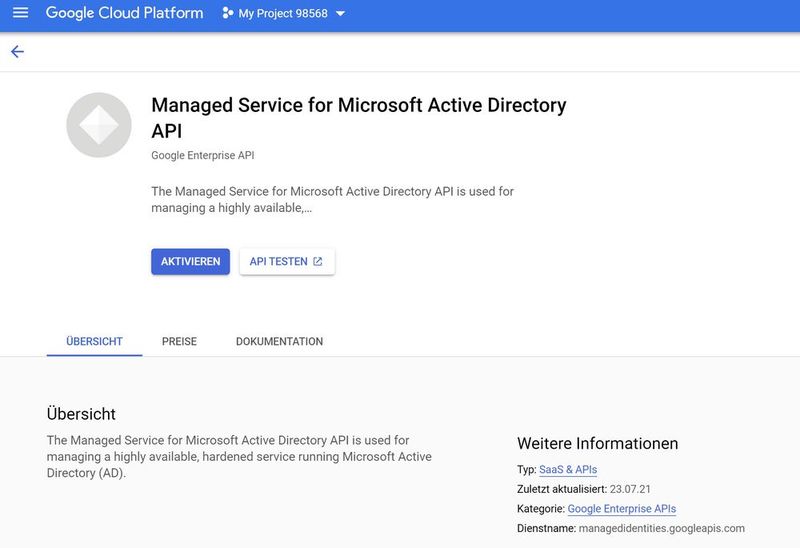Screen dimensions: 800x548
Task: Click the project hexagon icon
Action: [228, 13]
